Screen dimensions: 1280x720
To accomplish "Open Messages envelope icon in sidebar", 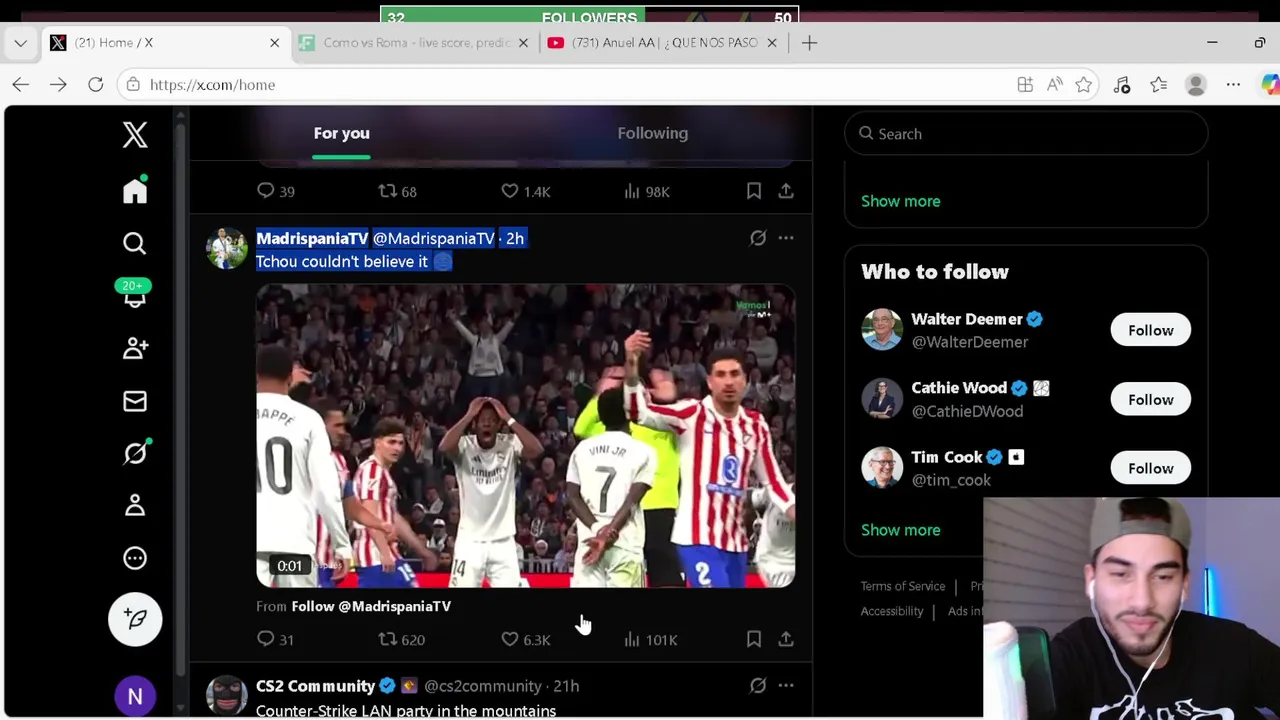I will (x=135, y=401).
